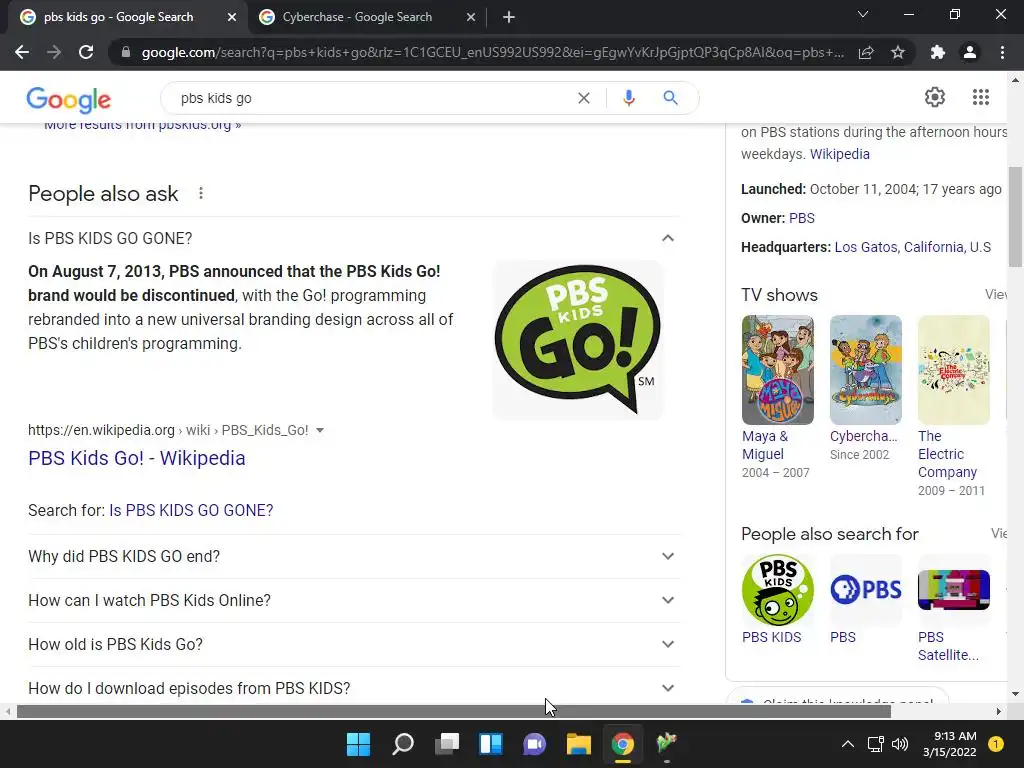Open the Maya & Miguel show thumbnail

(x=778, y=370)
